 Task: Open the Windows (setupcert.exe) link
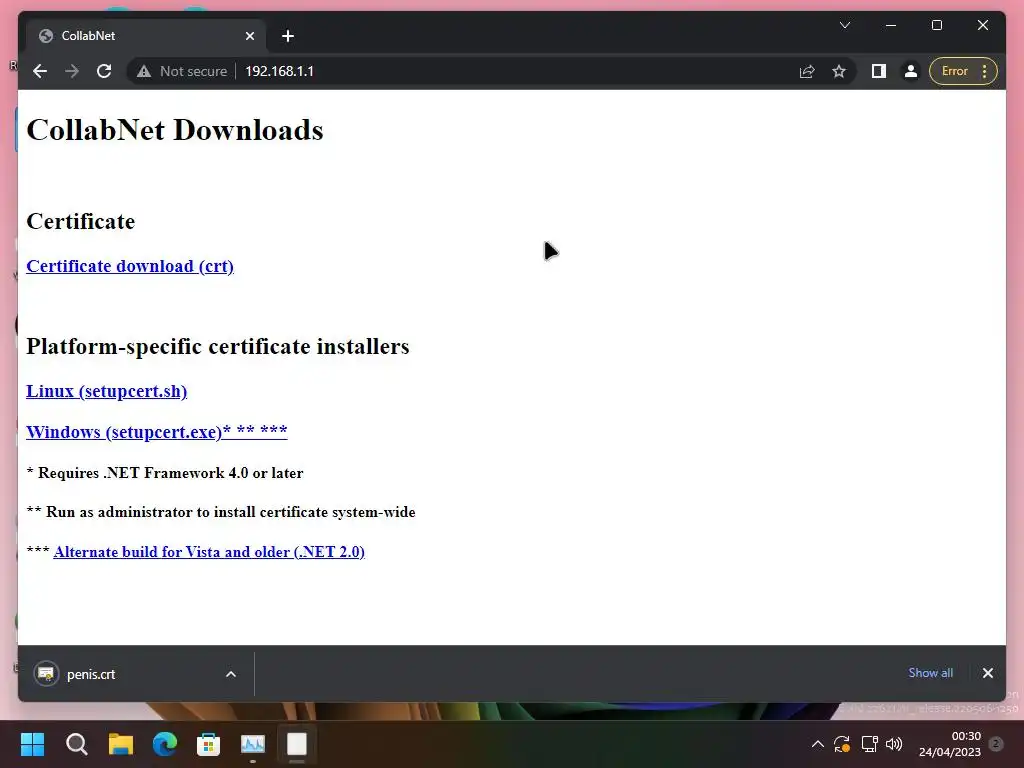[157, 432]
